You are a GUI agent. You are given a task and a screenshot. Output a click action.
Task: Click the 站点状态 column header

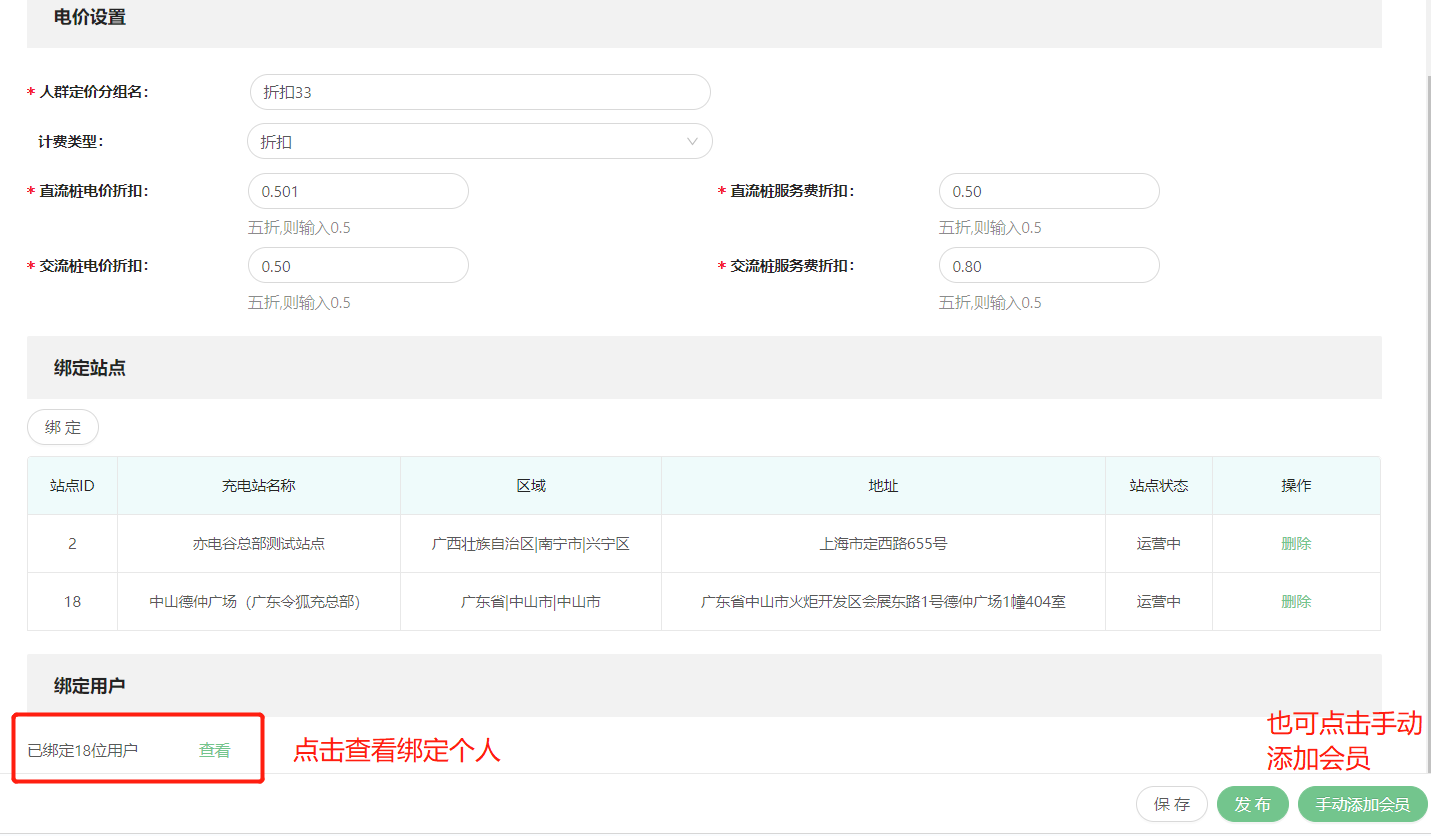tap(1158, 486)
